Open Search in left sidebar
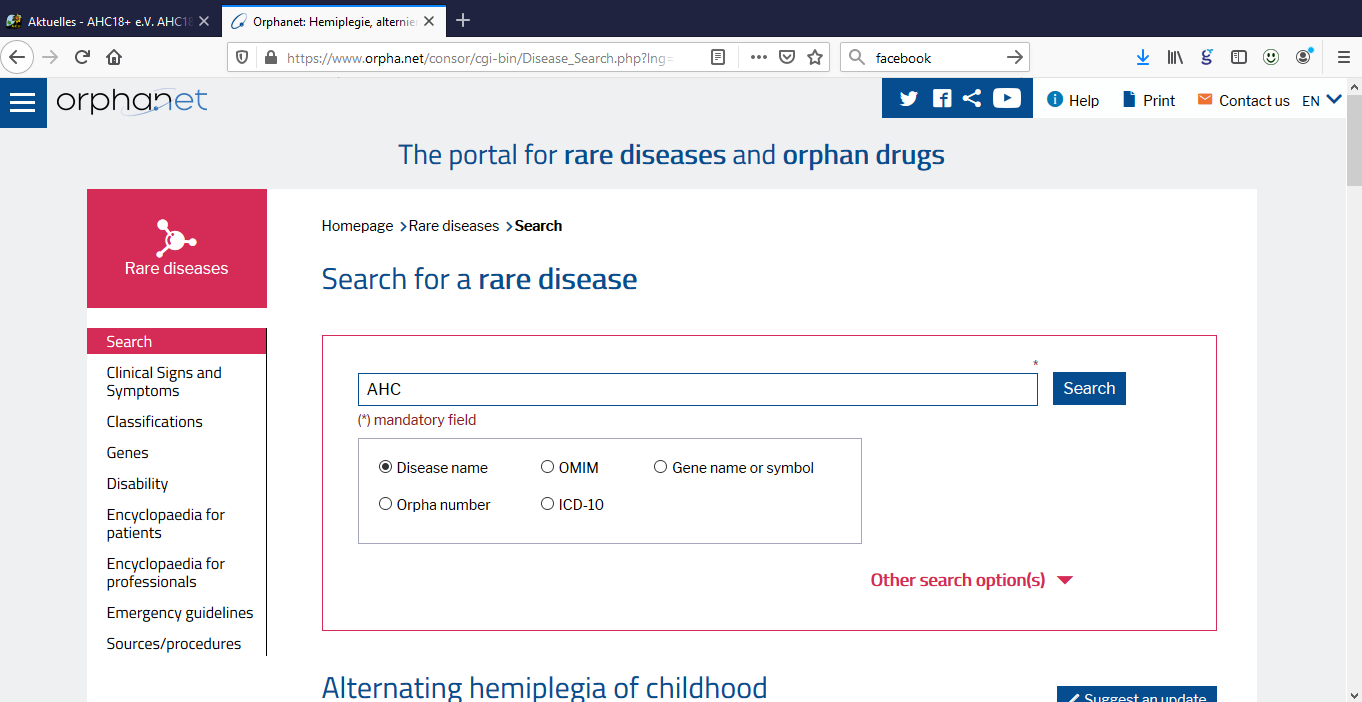 (x=177, y=341)
